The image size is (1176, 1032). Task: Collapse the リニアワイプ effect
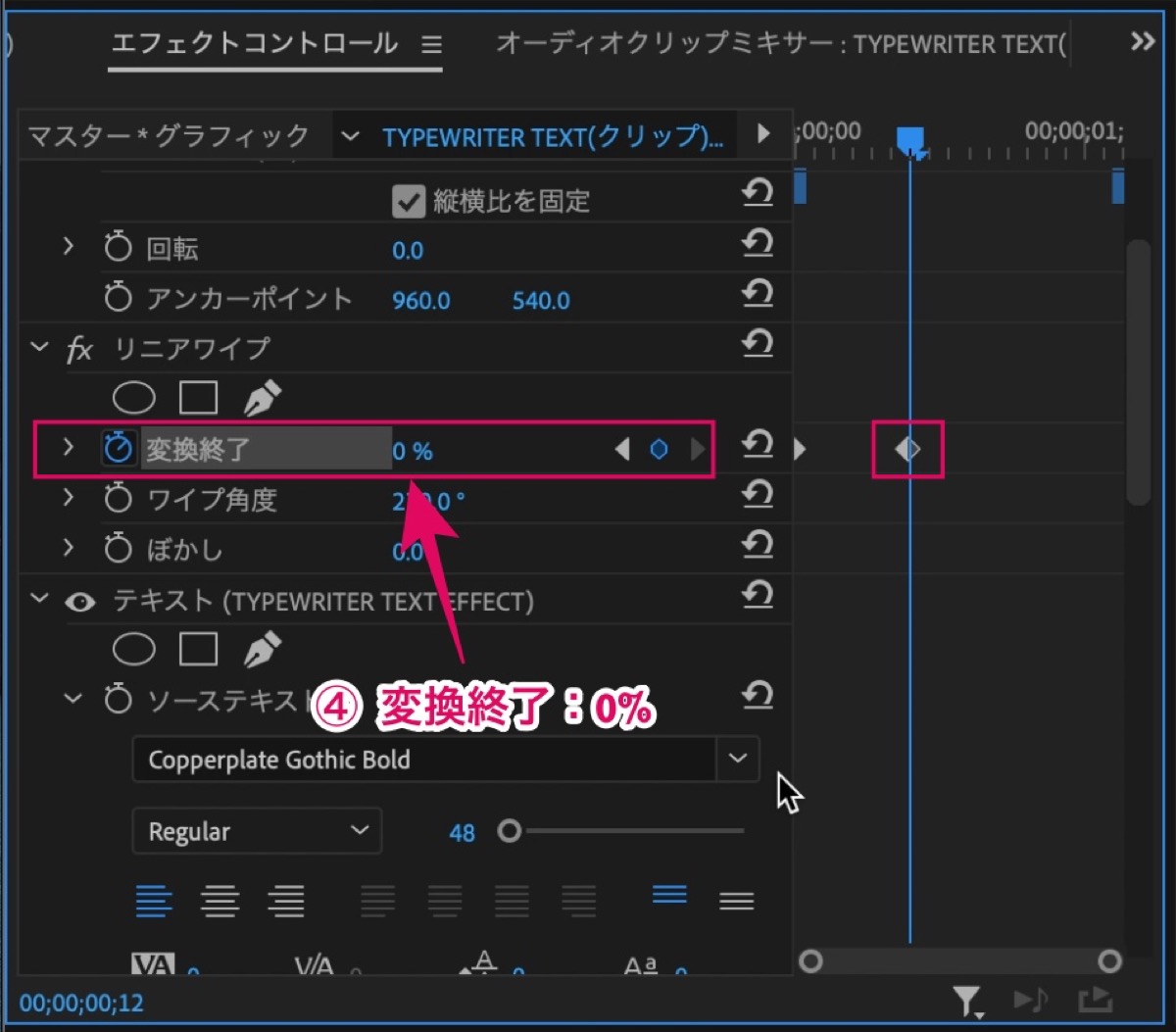(x=39, y=347)
